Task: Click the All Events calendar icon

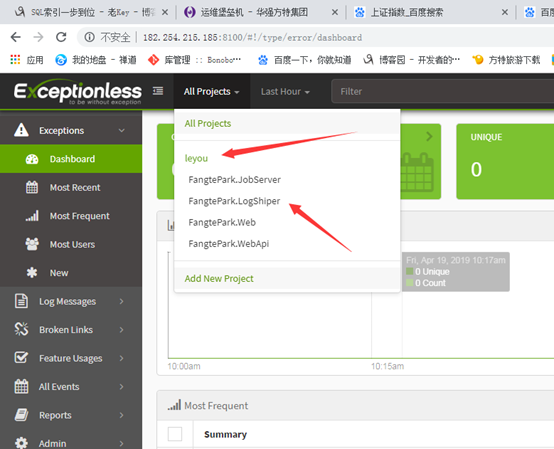Action: [x=21, y=386]
